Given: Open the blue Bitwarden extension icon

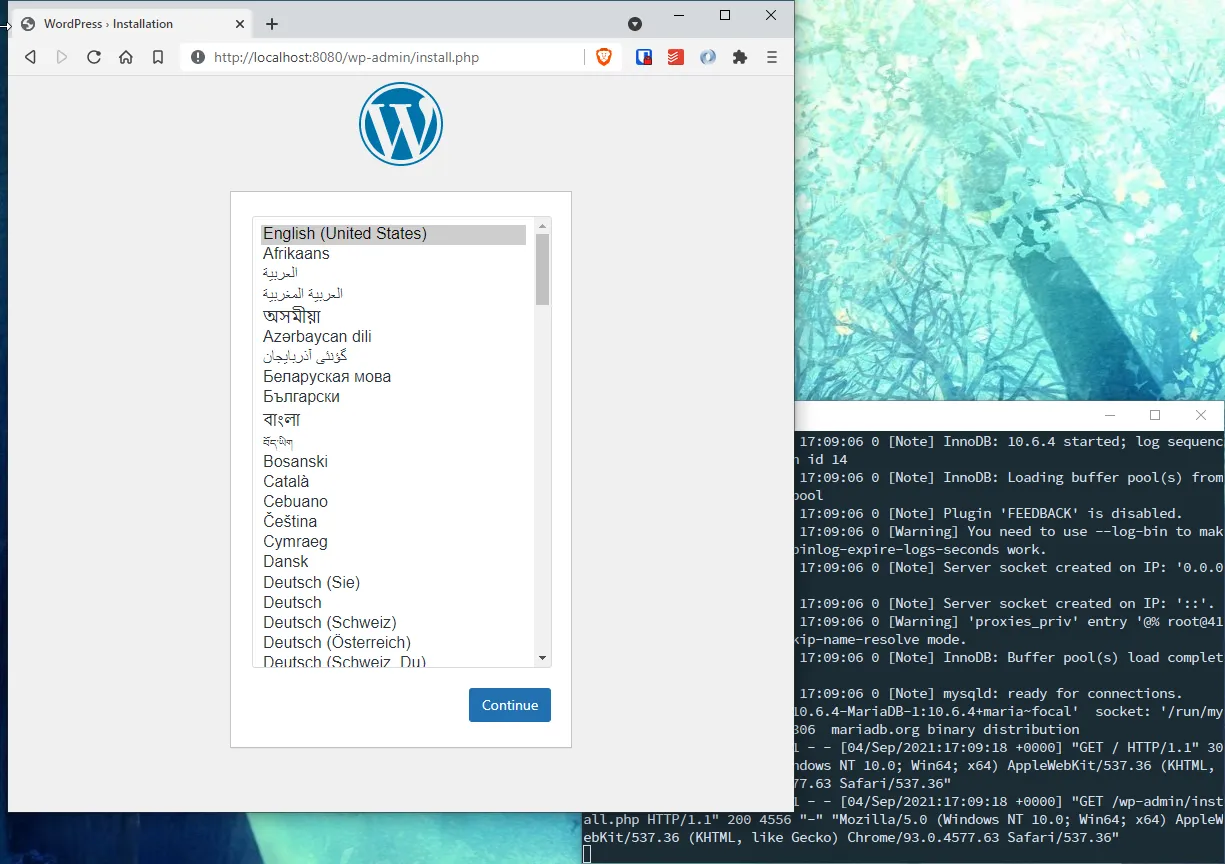Looking at the screenshot, I should (644, 57).
